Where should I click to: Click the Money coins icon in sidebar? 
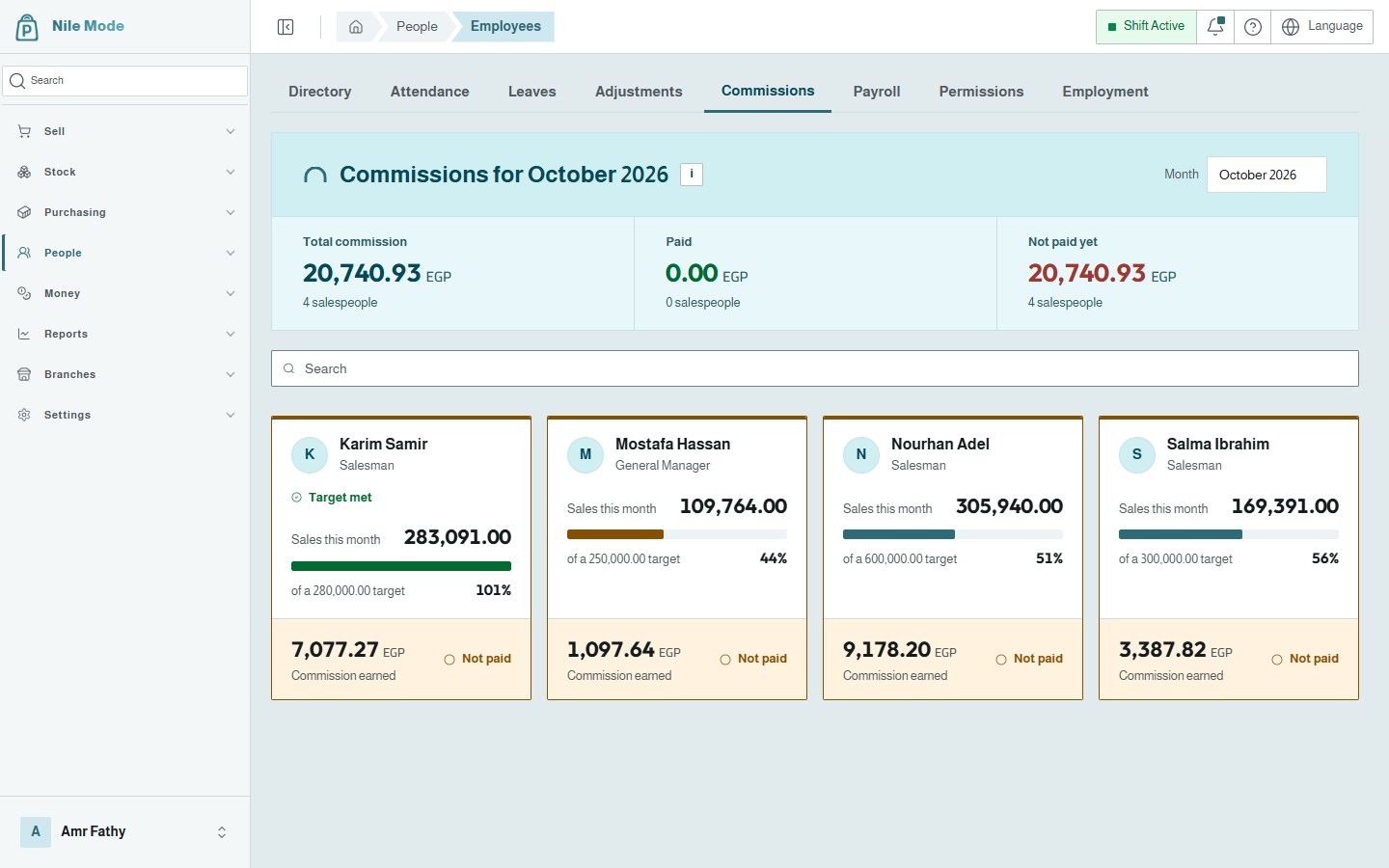tap(24, 293)
